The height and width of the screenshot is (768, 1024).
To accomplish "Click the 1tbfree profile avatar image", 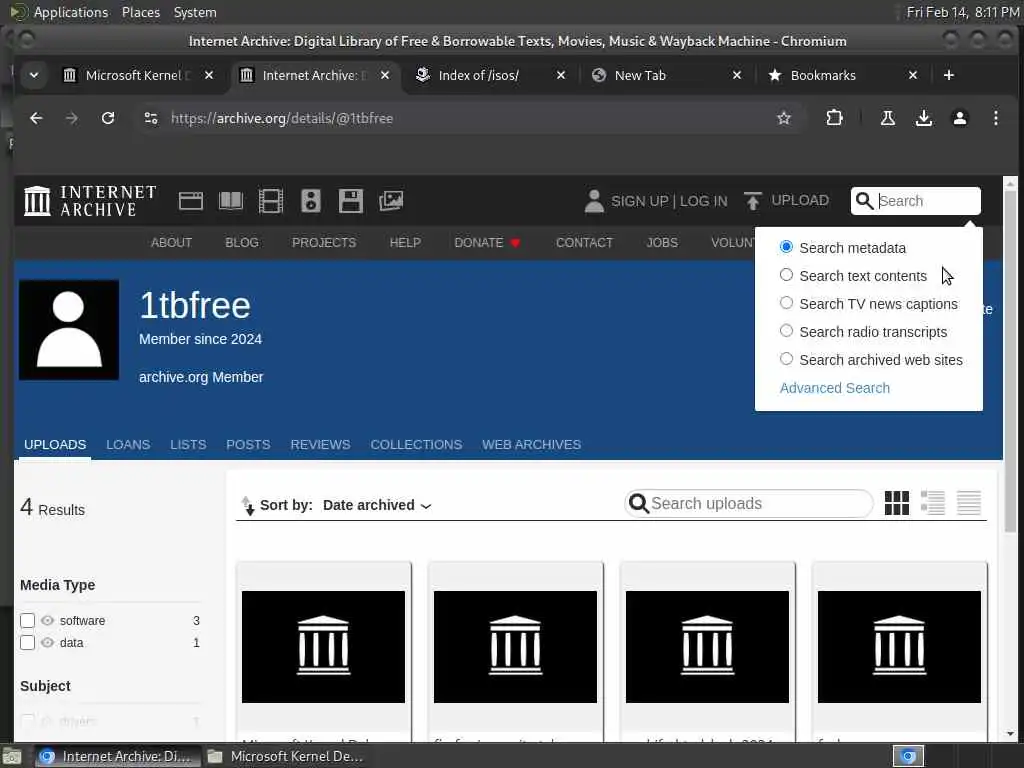I will pyautogui.click(x=69, y=330).
